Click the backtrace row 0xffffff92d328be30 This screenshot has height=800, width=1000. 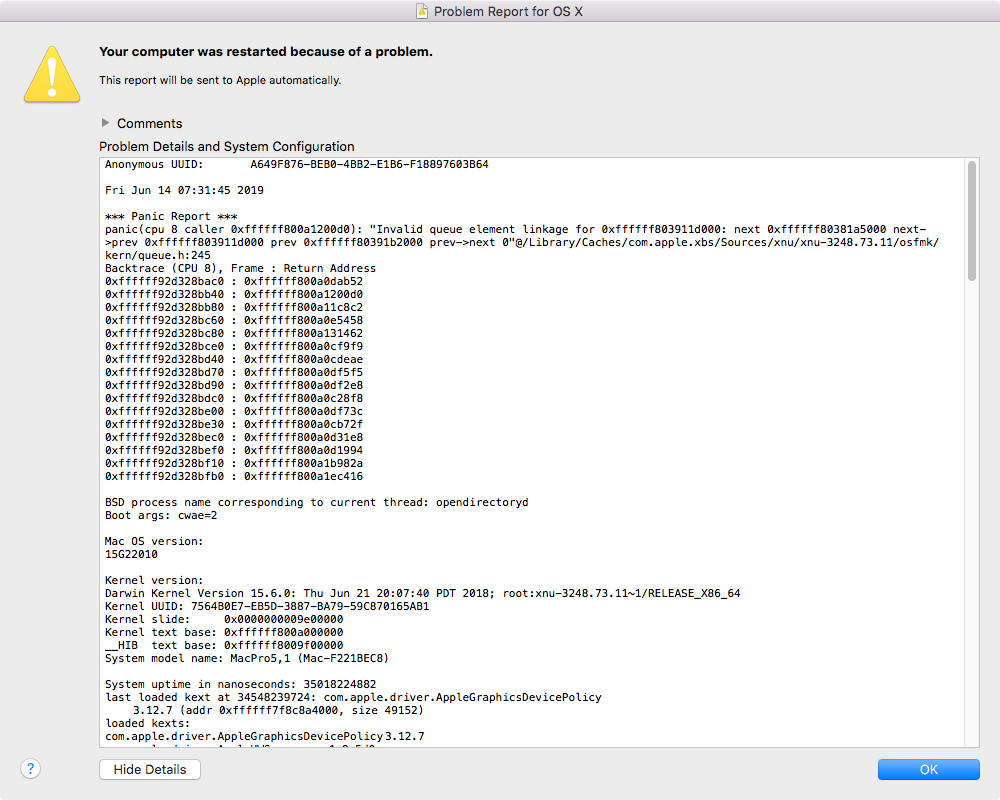pos(234,424)
